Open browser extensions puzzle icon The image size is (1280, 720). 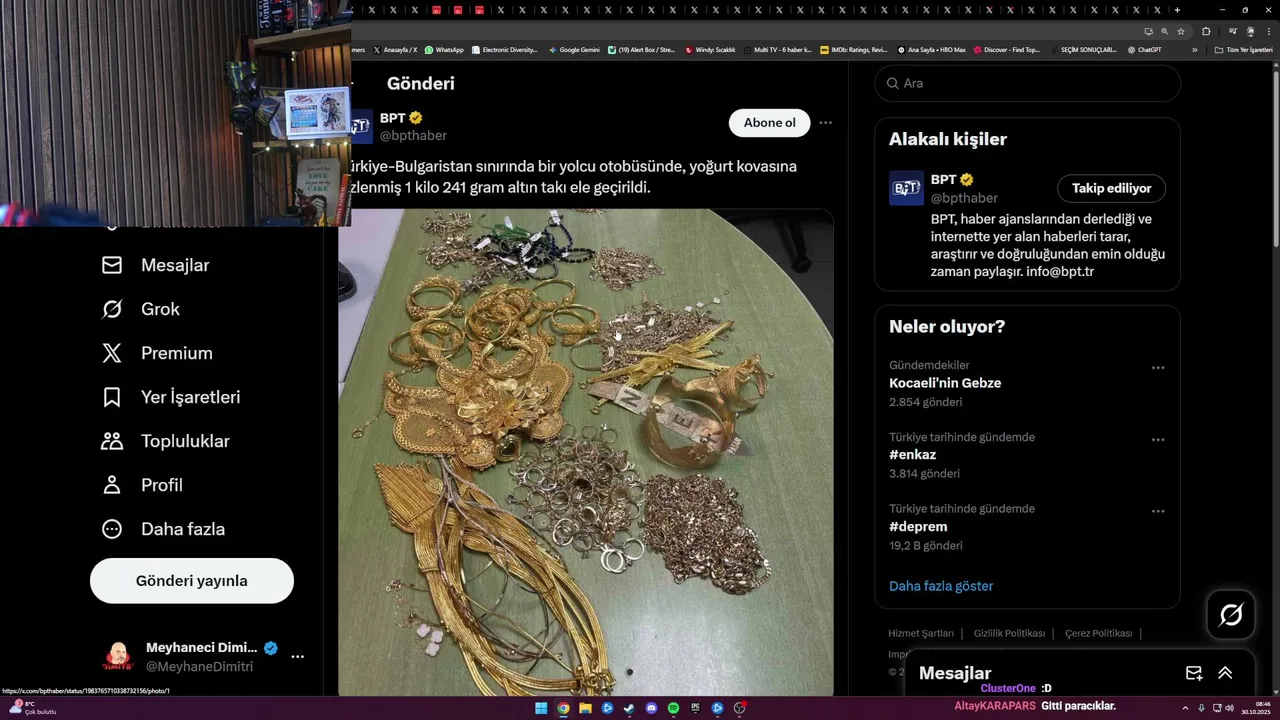point(1206,31)
